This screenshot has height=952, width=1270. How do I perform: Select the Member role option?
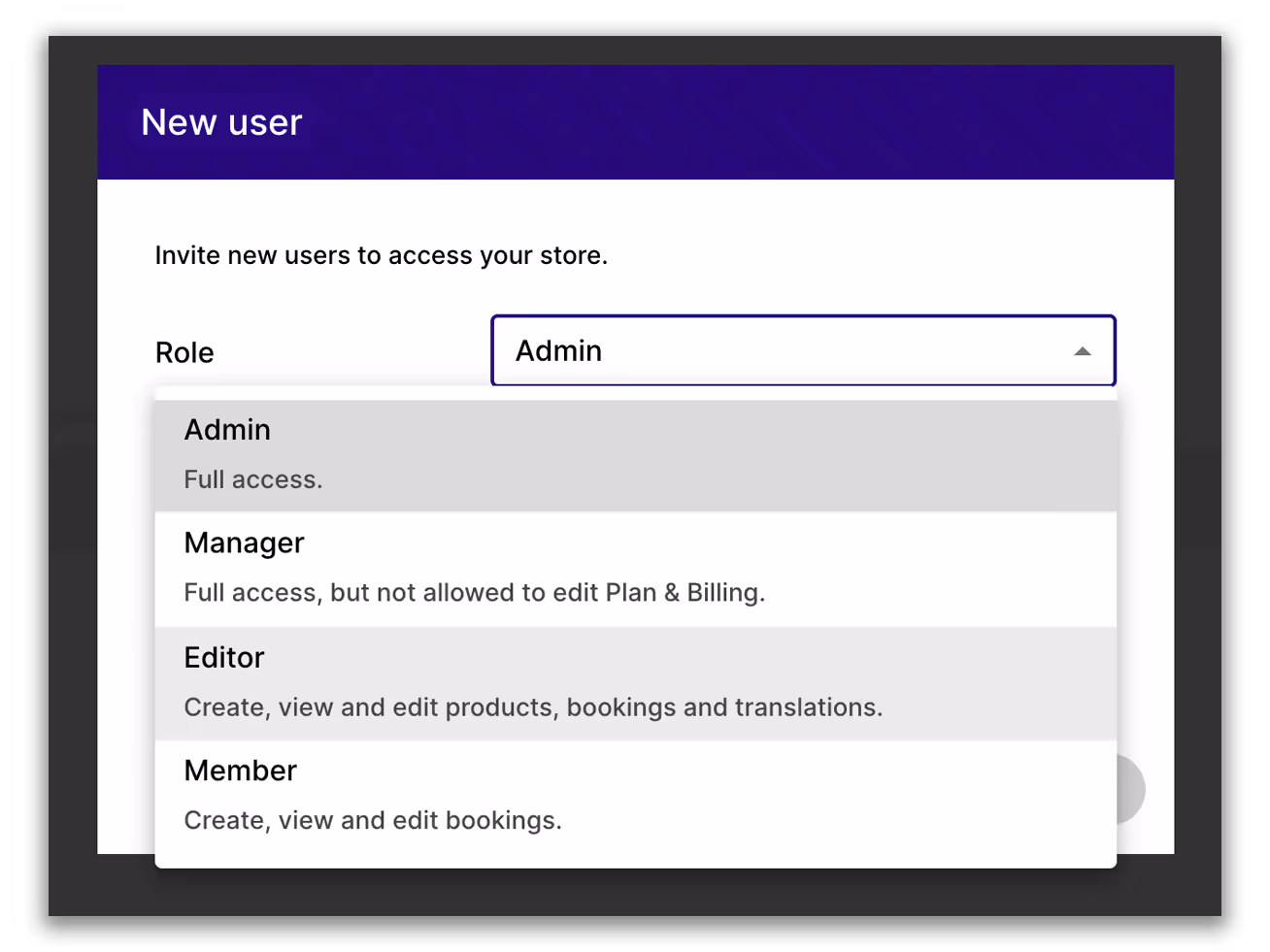(x=635, y=796)
